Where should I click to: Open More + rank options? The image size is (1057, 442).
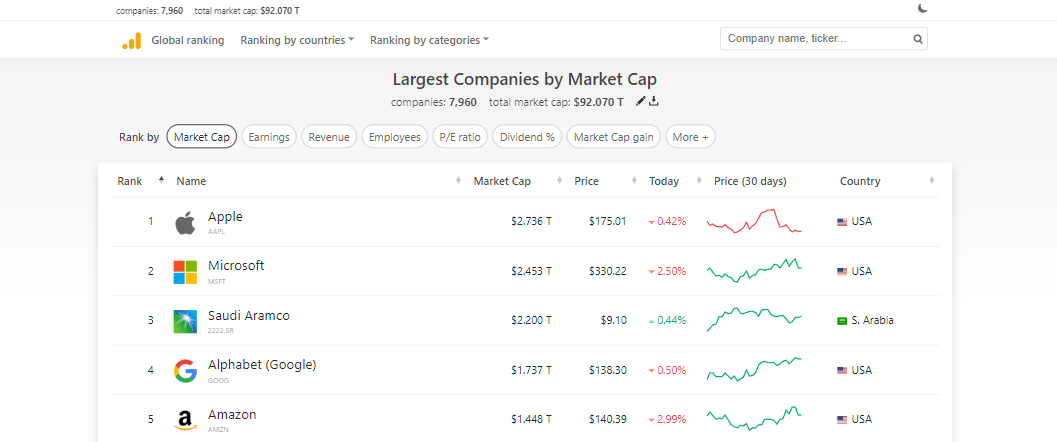[x=690, y=137]
